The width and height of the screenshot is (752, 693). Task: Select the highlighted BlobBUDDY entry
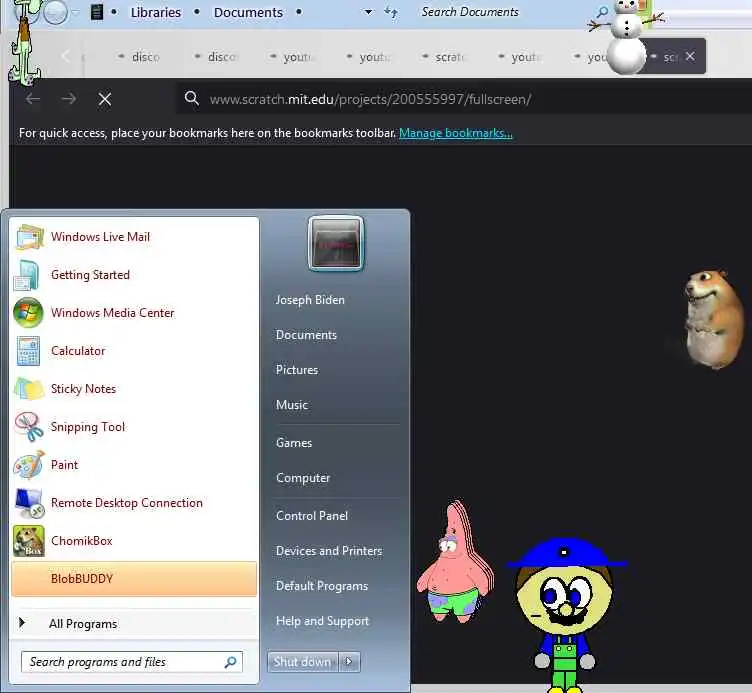tap(134, 579)
